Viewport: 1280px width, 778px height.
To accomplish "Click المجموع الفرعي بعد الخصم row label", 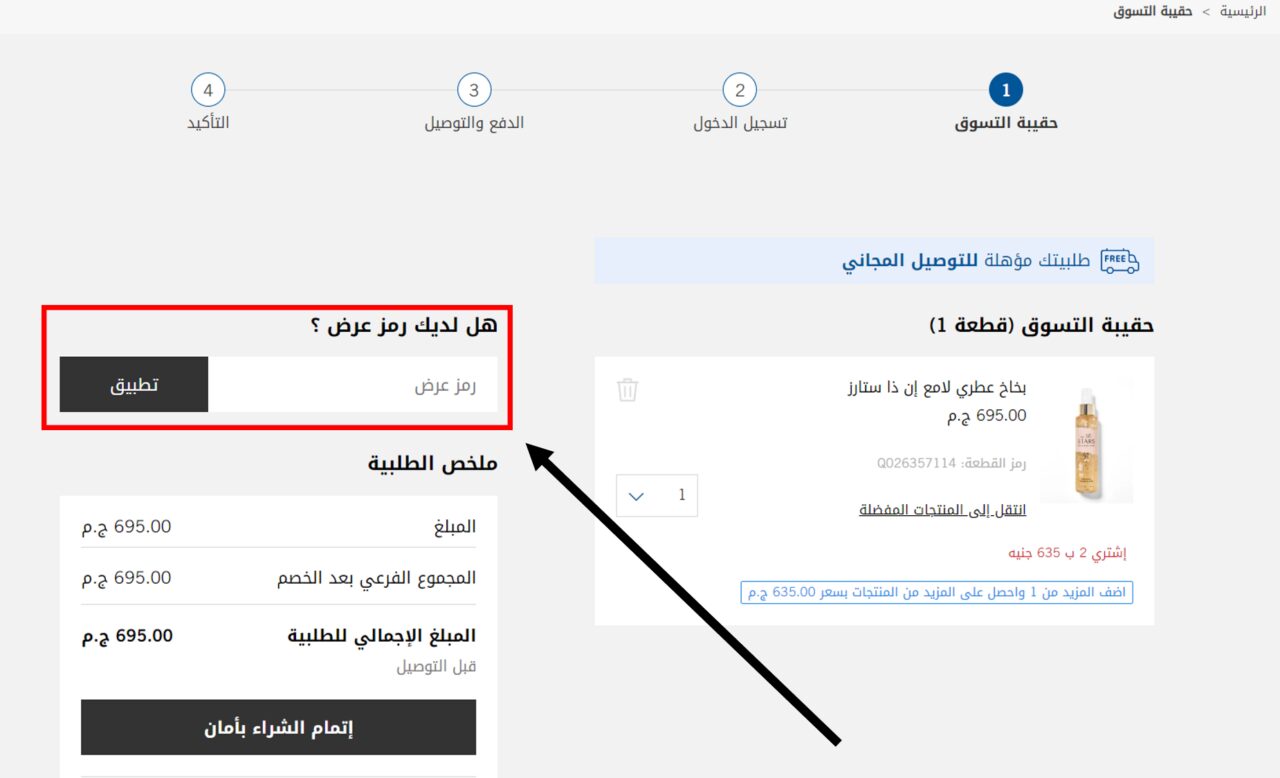I will 376,578.
